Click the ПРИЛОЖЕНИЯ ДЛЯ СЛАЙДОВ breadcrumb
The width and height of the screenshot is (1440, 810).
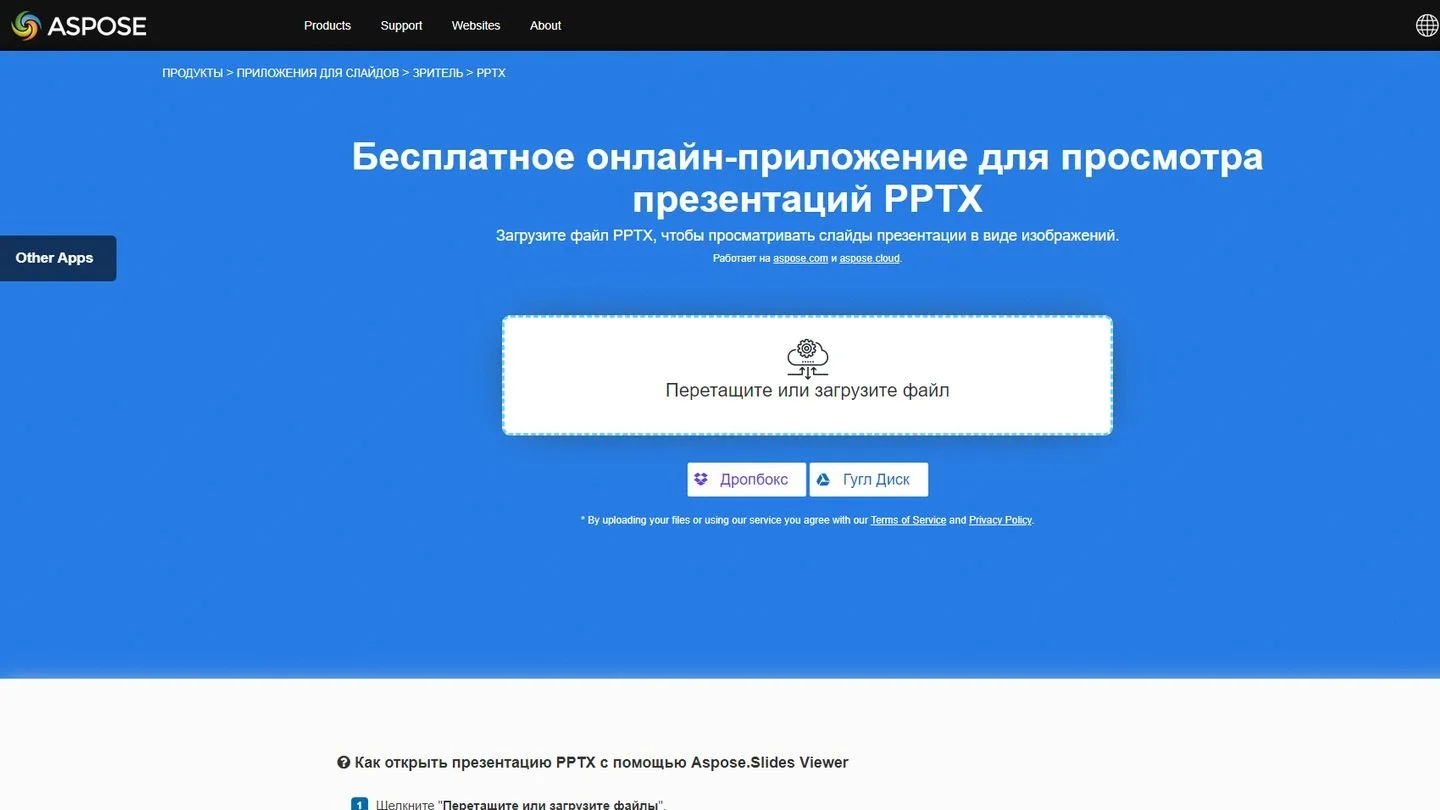318,73
